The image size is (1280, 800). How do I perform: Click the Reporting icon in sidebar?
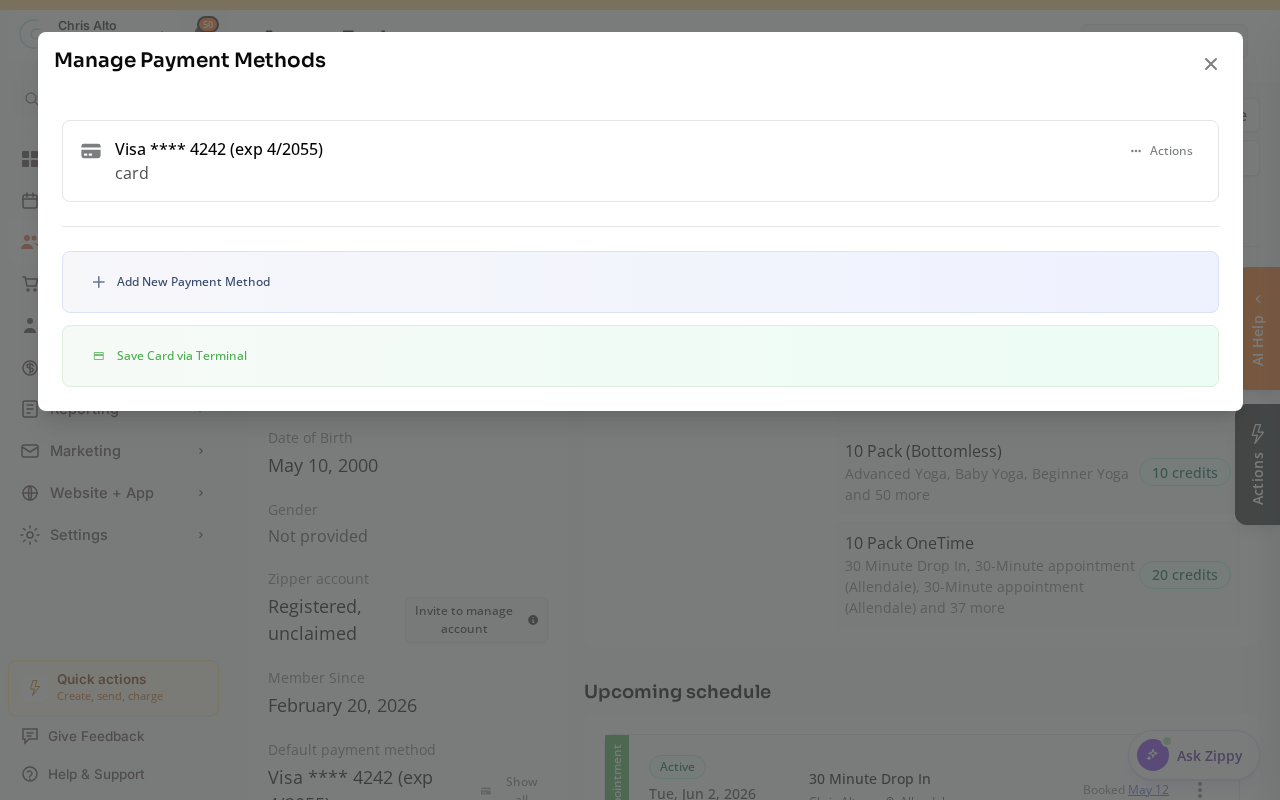click(30, 409)
